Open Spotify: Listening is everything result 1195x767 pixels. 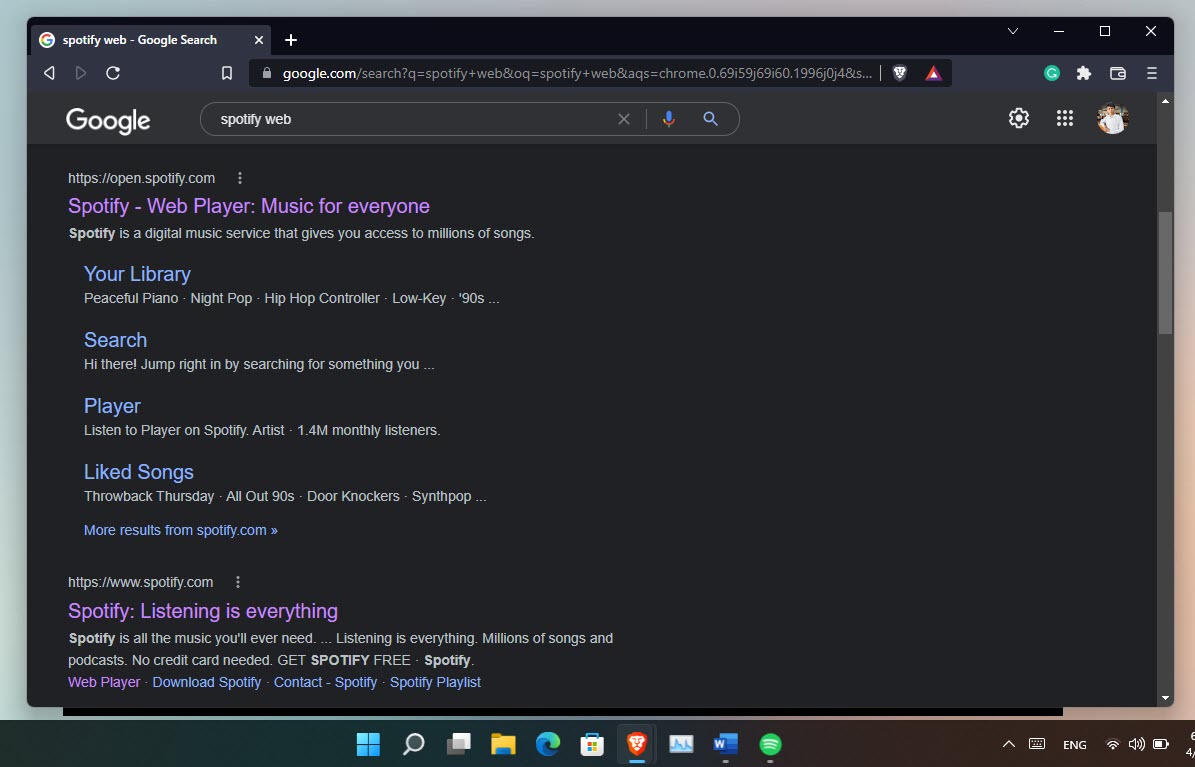(203, 611)
